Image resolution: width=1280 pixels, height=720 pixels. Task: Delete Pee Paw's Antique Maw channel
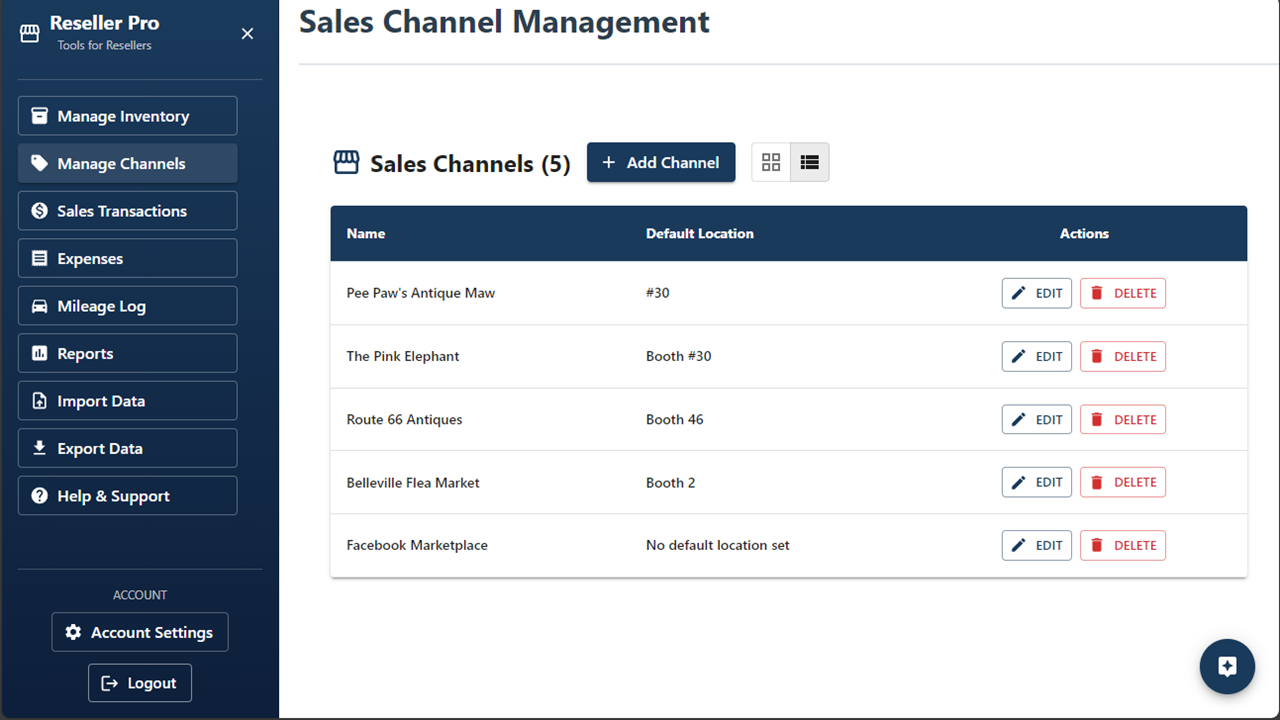tap(1123, 293)
